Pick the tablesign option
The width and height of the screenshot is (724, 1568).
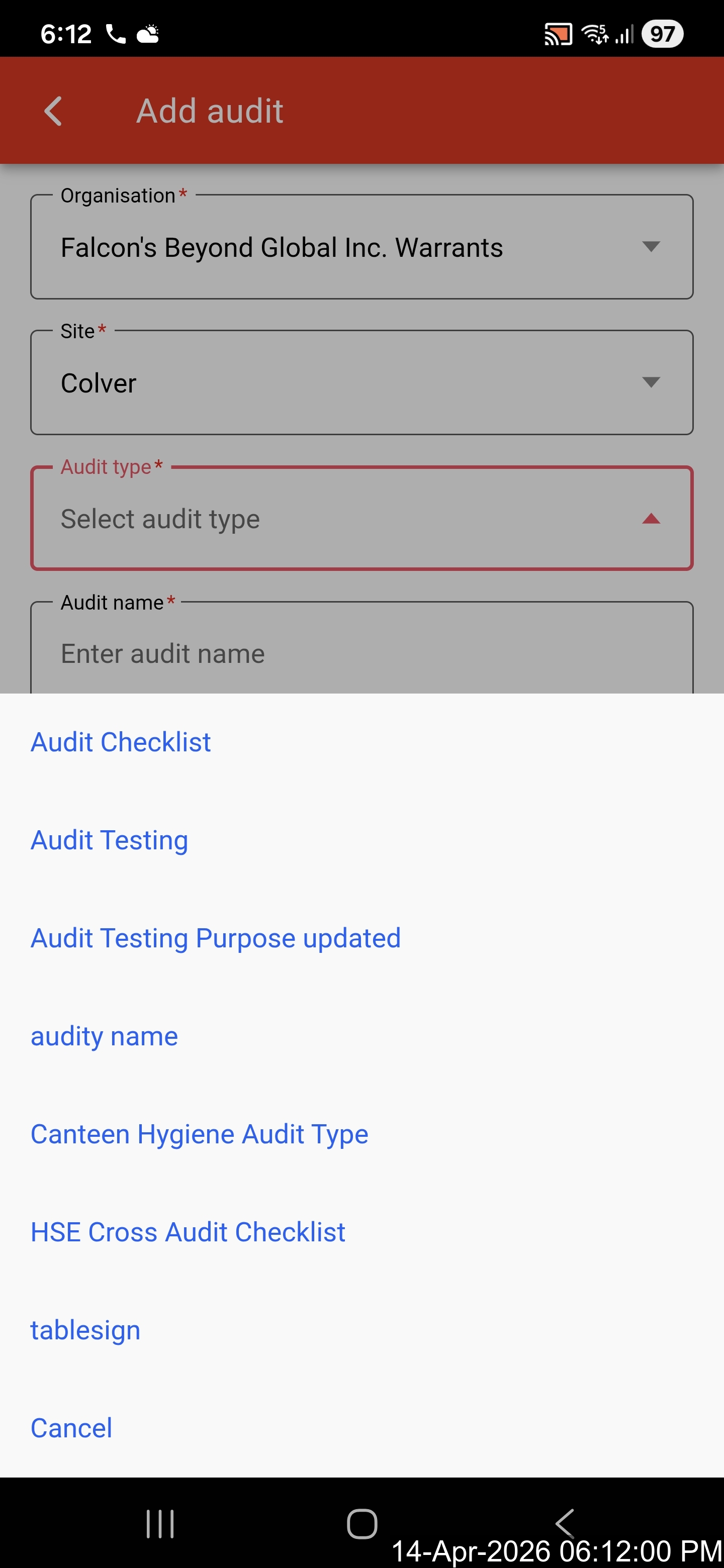[85, 1330]
